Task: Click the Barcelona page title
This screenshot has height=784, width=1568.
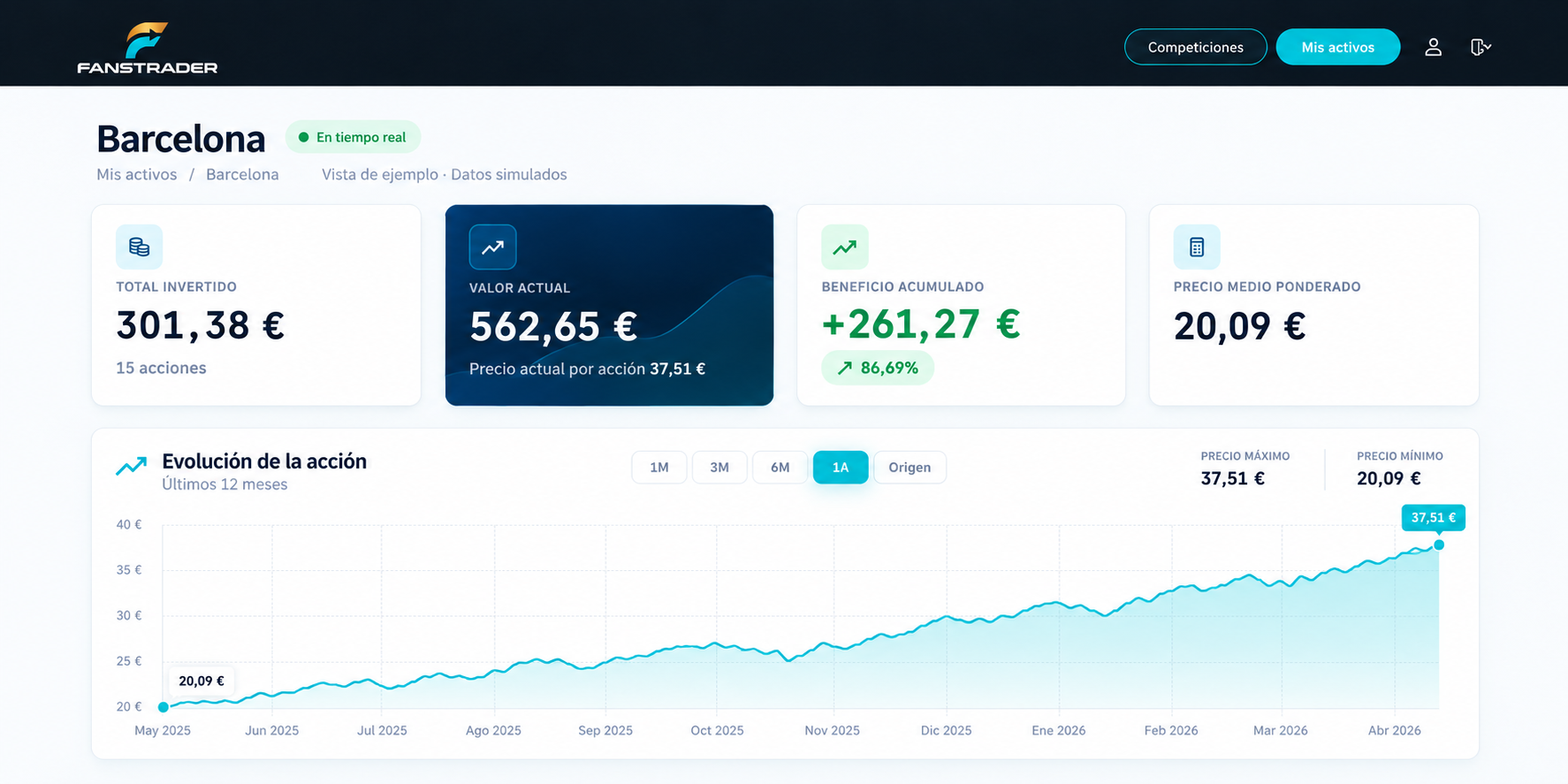Action: pos(181,139)
